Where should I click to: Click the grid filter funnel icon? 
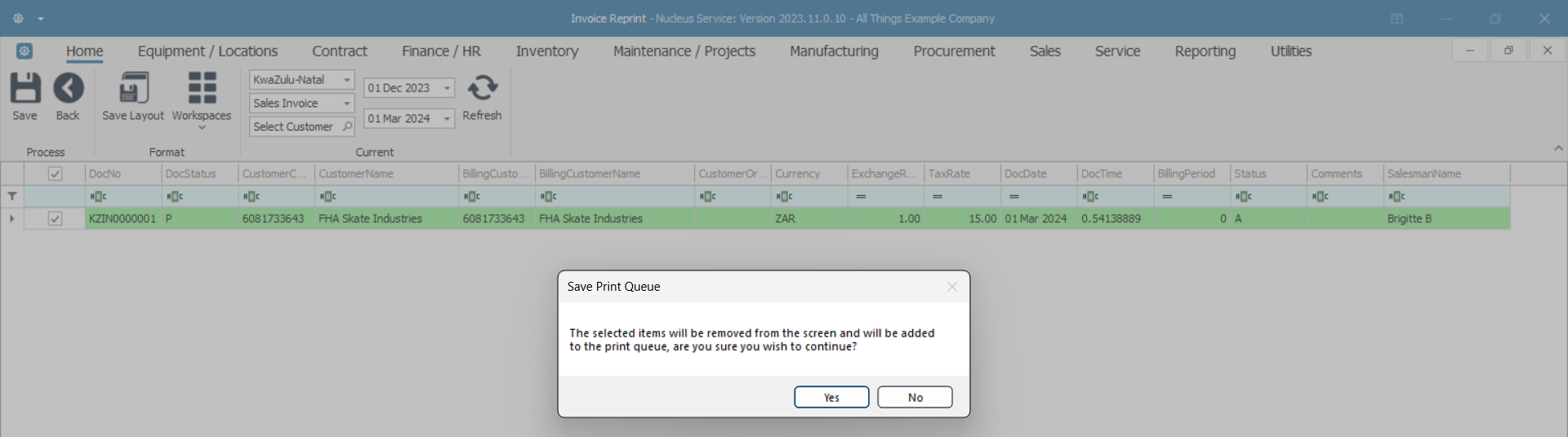[x=12, y=196]
